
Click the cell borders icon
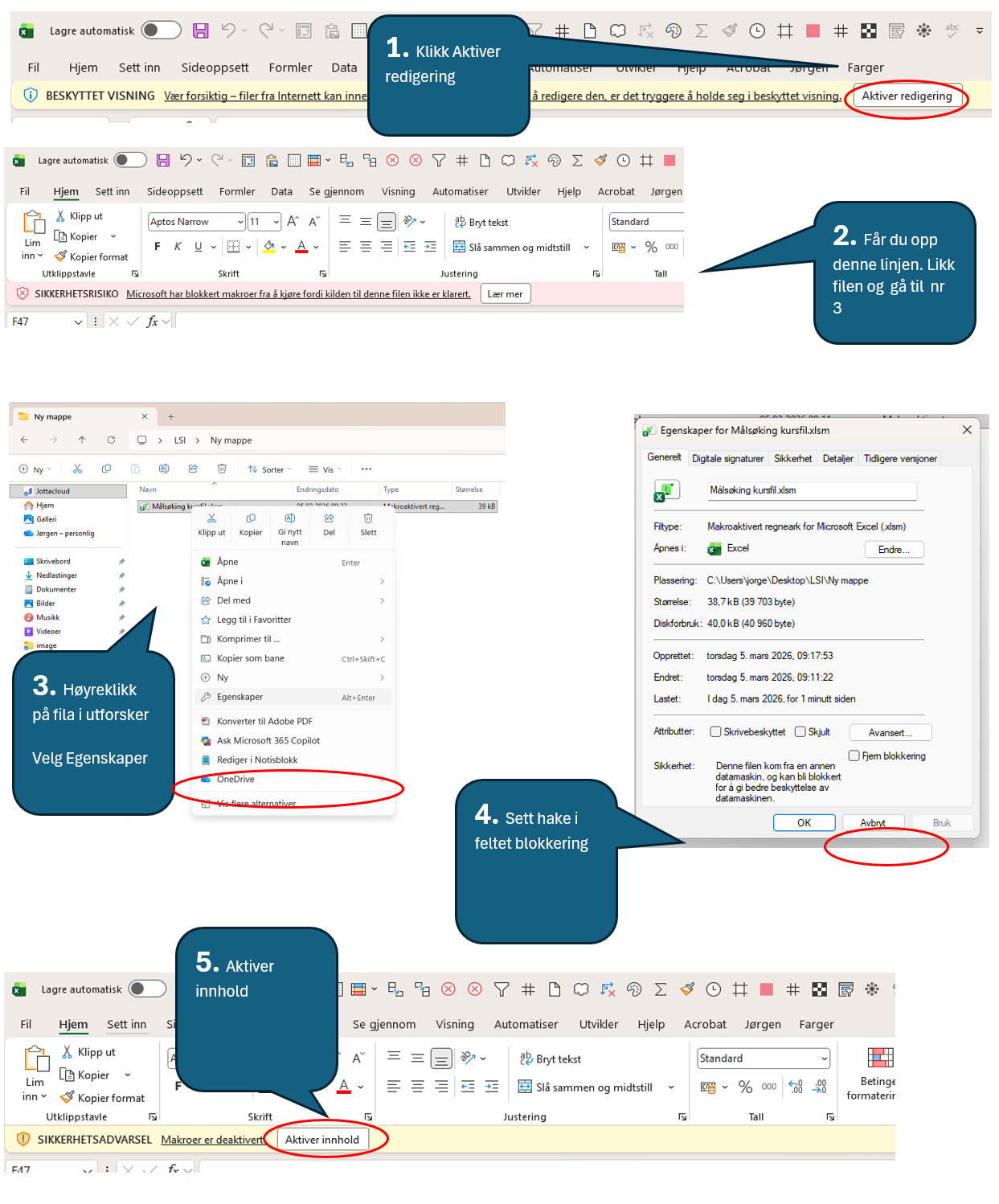234,247
